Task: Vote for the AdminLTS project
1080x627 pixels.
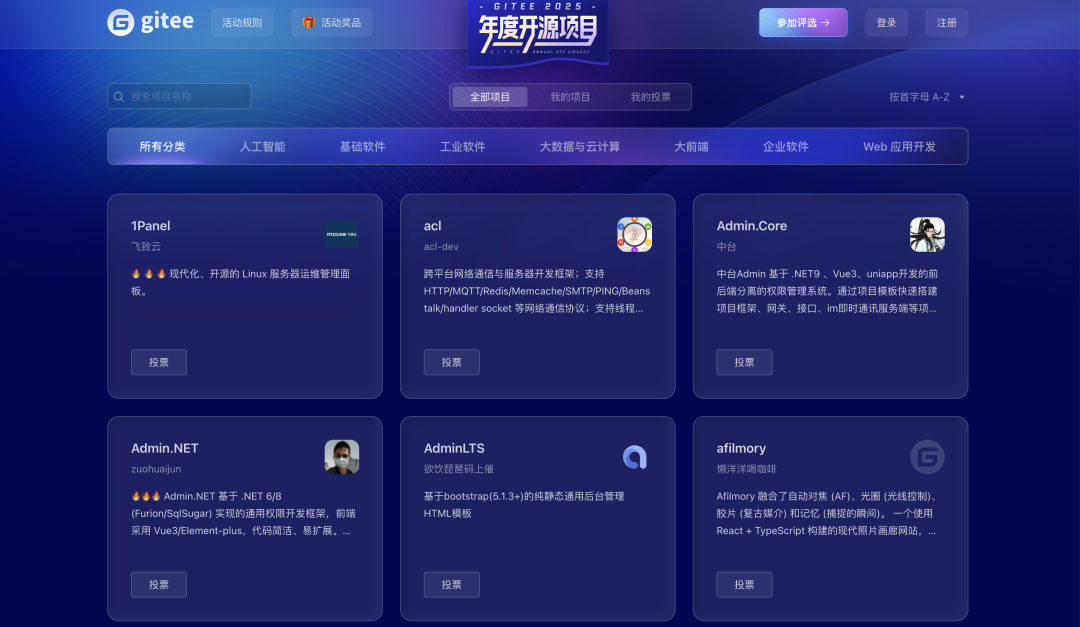Action: coord(452,585)
